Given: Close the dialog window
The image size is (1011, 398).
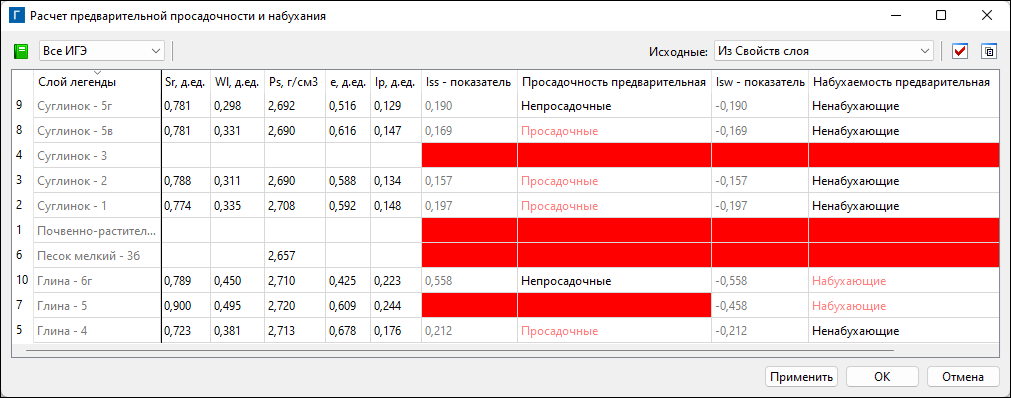Looking at the screenshot, I should click(986, 15).
